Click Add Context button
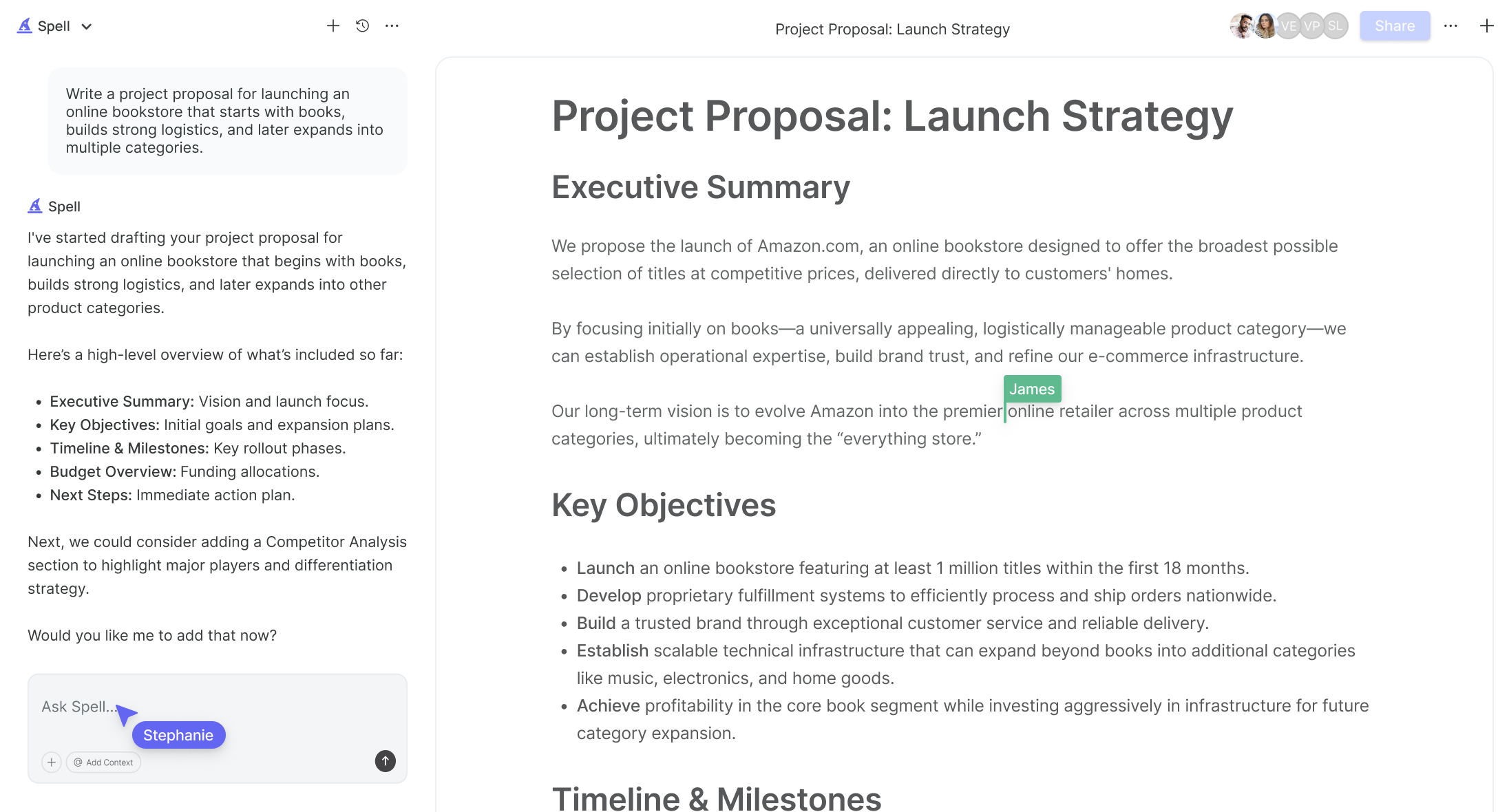The image size is (1509, 812). pyautogui.click(x=104, y=762)
